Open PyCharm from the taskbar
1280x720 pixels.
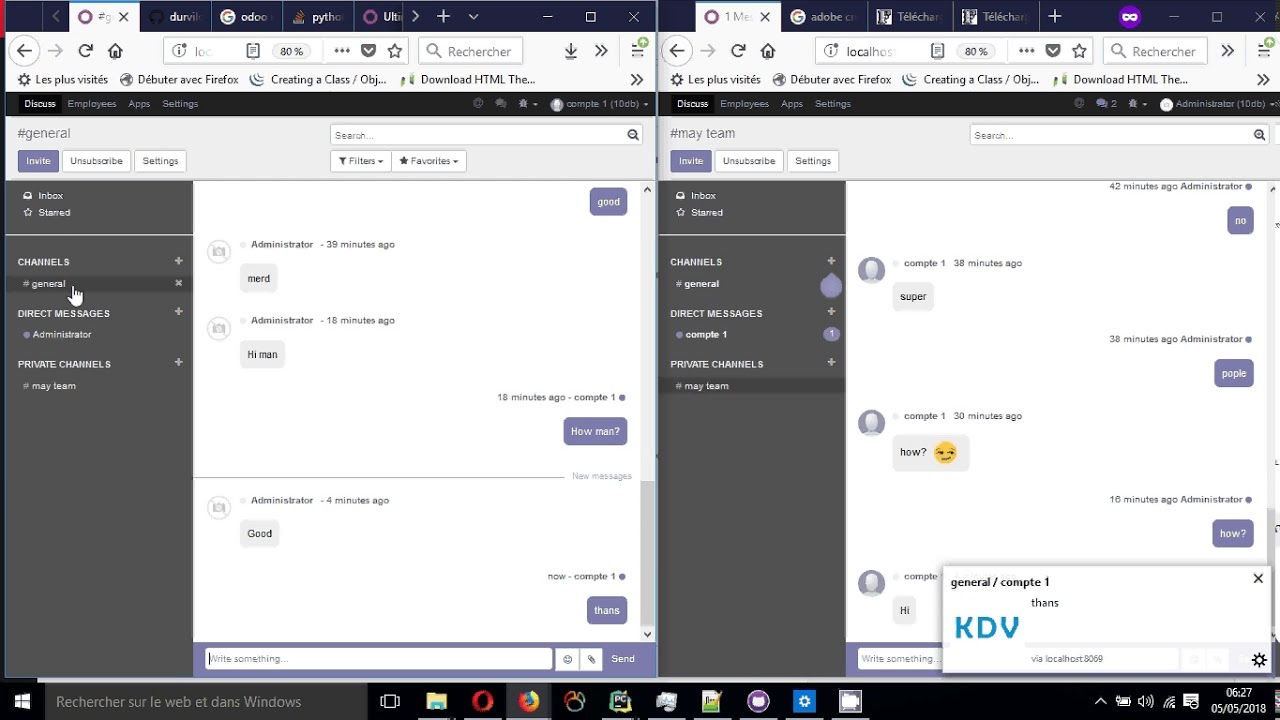click(620, 702)
